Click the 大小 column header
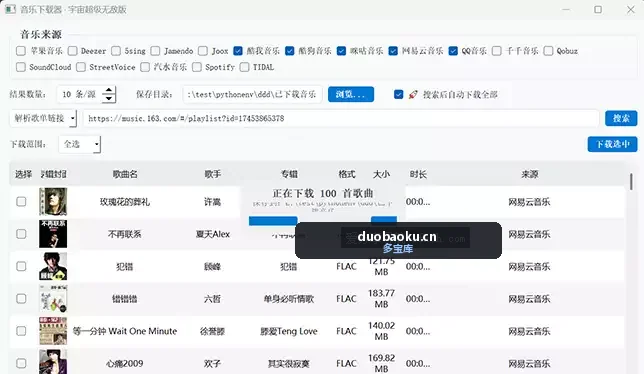644x374 pixels. click(x=381, y=174)
